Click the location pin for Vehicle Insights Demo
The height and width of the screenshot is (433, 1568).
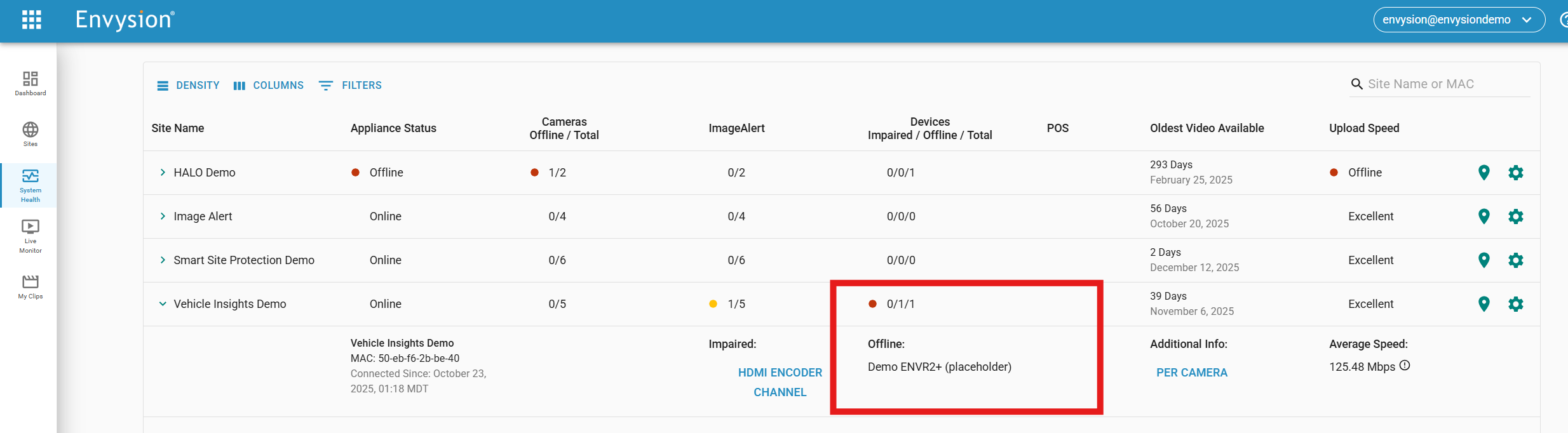point(1484,304)
